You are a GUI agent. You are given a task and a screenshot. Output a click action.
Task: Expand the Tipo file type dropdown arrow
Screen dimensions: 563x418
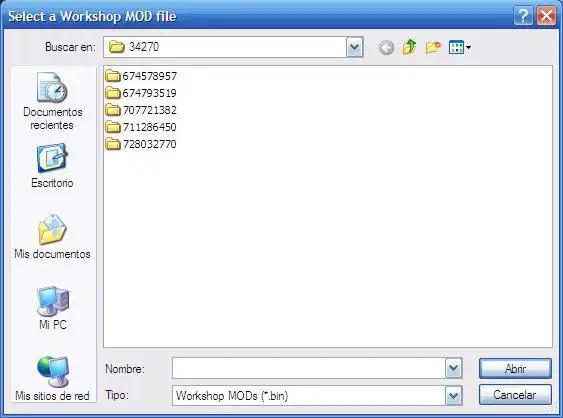pos(453,396)
